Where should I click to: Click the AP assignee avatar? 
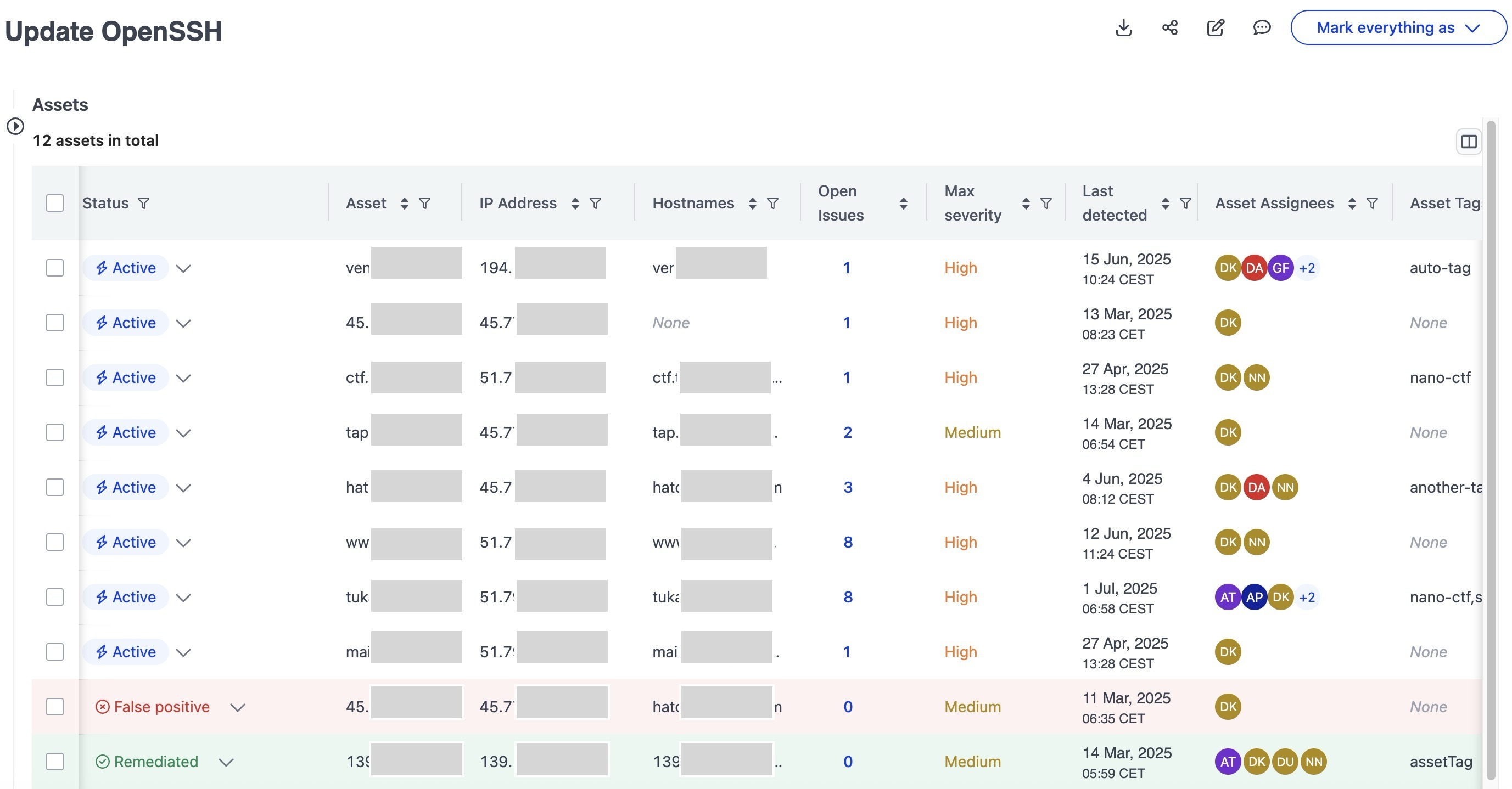1255,597
